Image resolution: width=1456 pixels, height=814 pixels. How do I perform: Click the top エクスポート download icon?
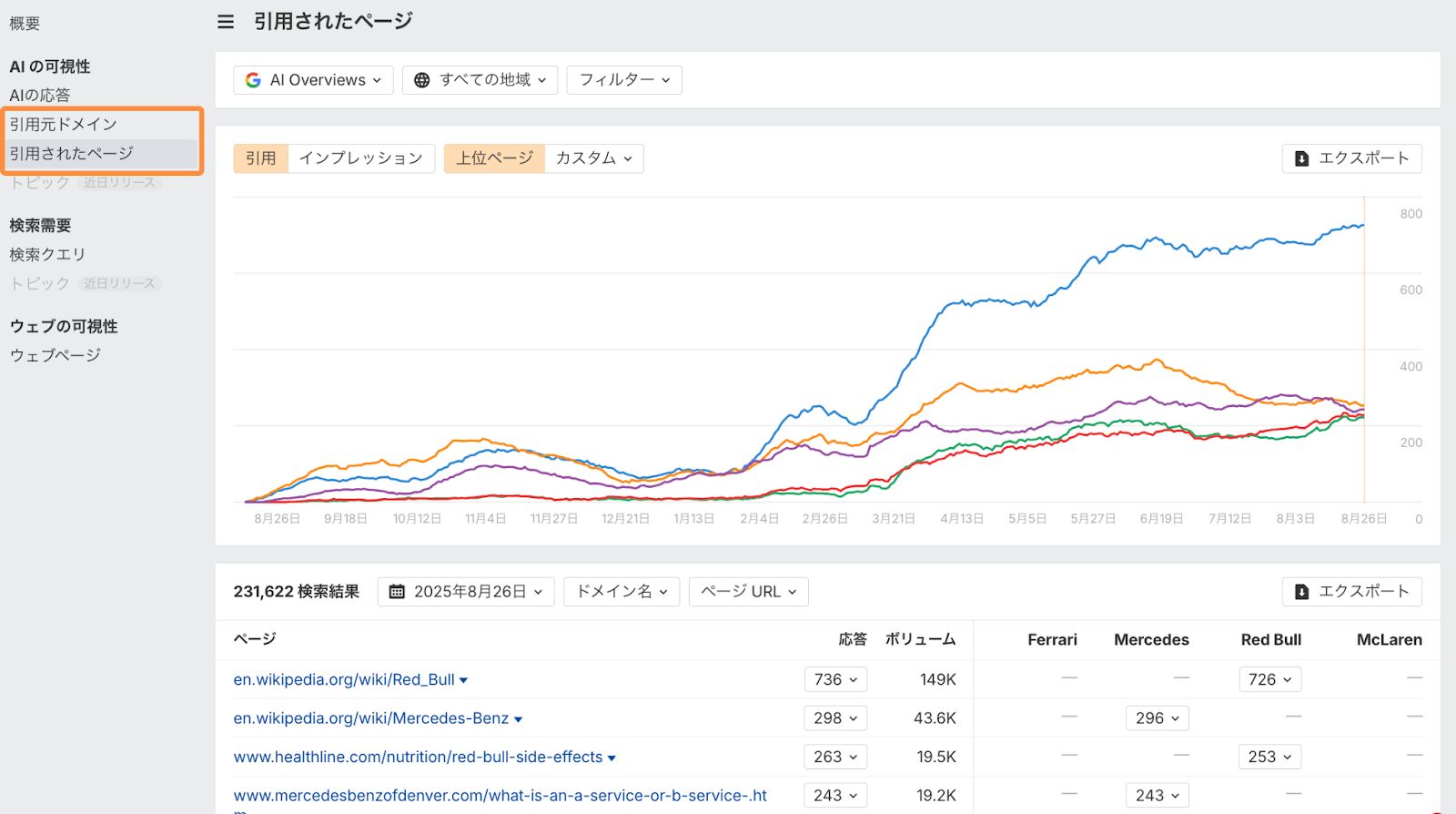click(1301, 158)
